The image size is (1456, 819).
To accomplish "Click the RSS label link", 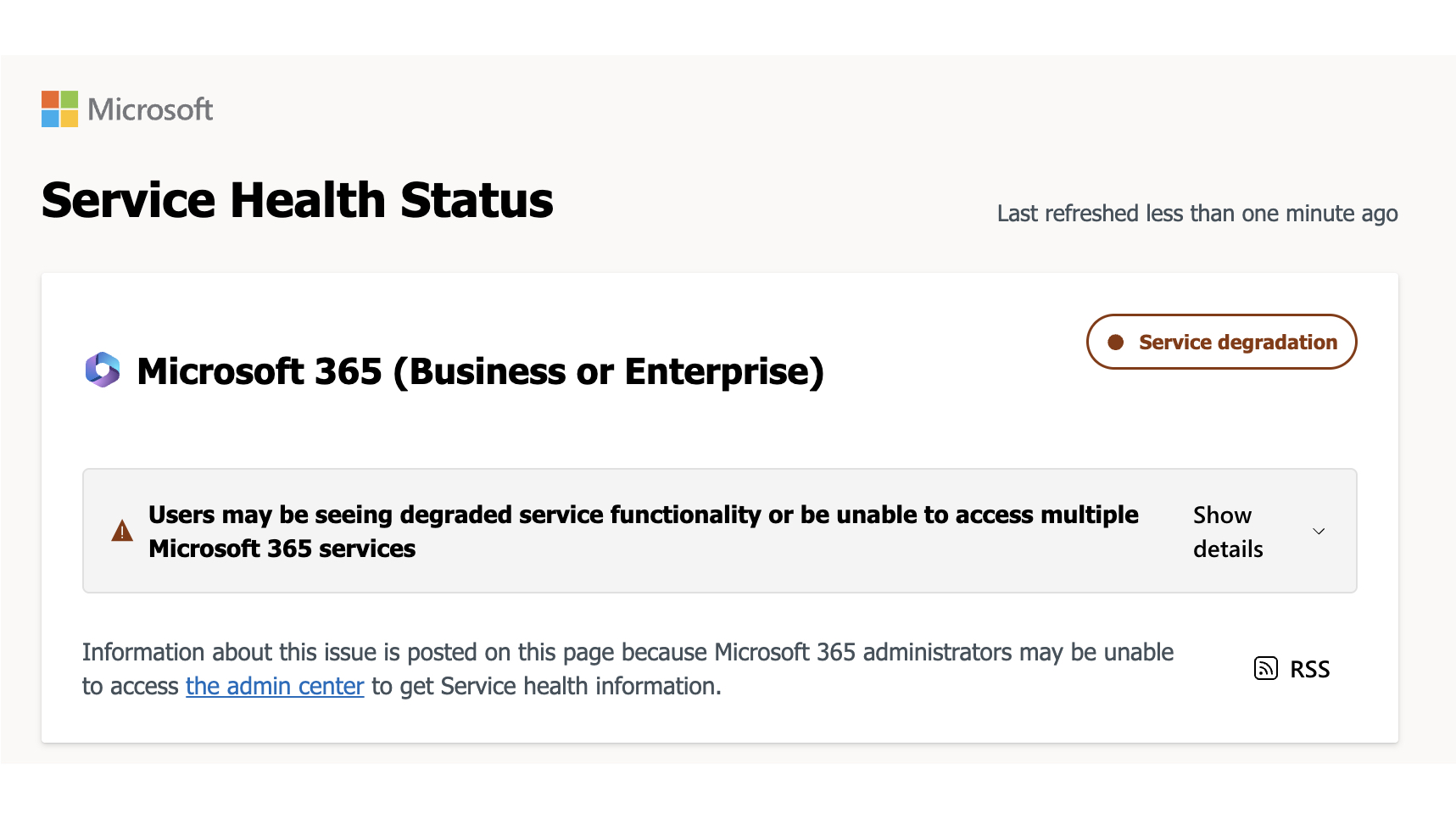I will [x=1310, y=669].
